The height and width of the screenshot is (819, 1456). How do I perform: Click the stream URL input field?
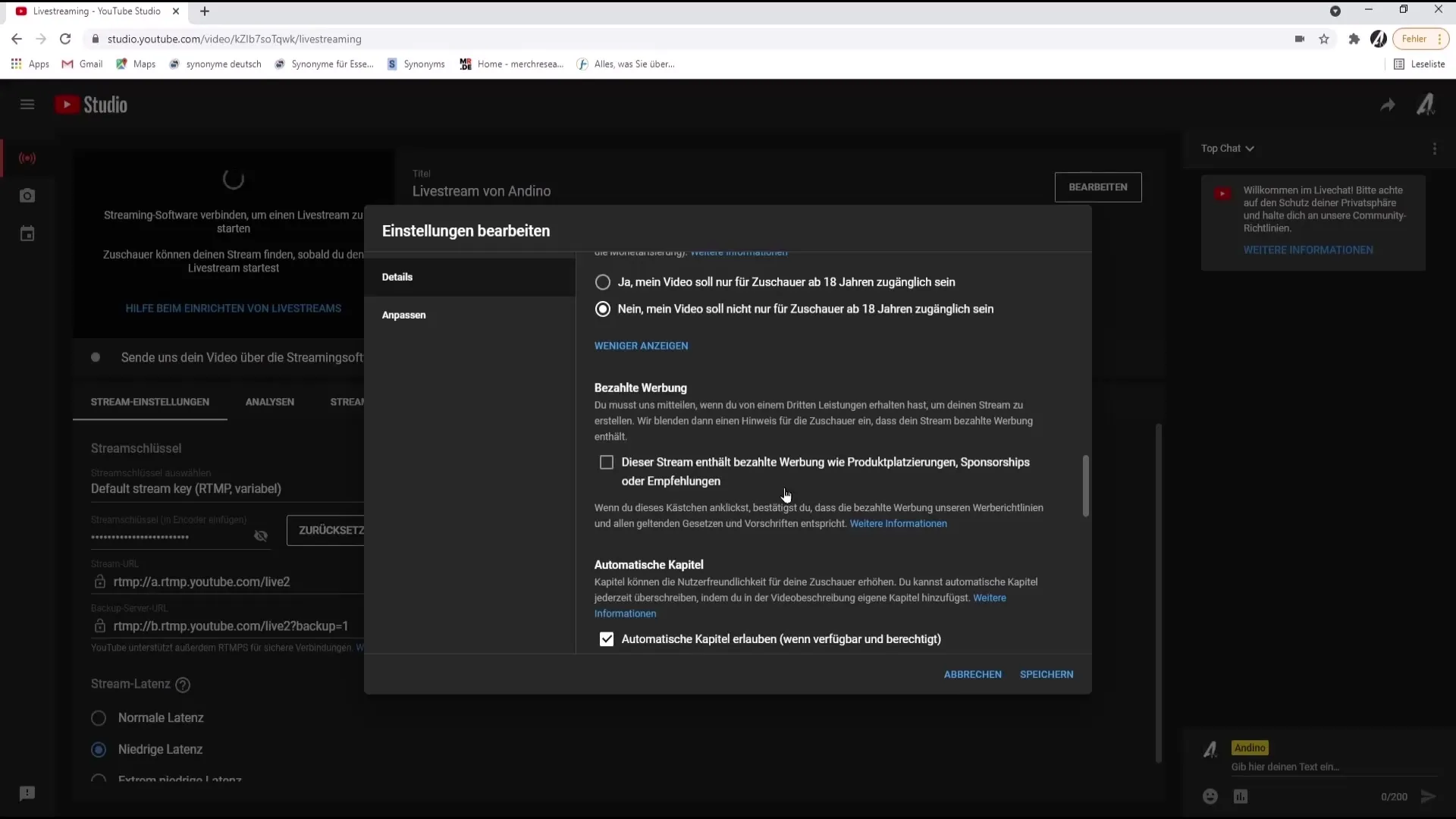pyautogui.click(x=202, y=582)
